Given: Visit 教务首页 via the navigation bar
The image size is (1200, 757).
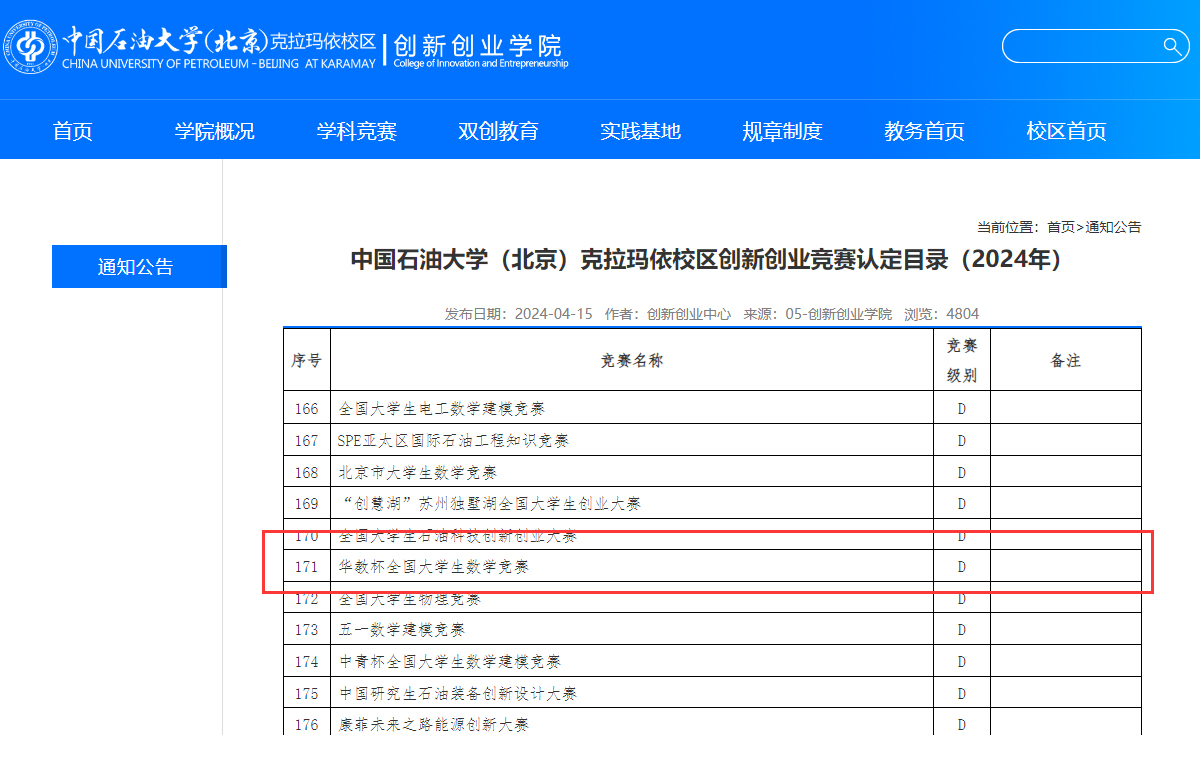Looking at the screenshot, I should 923,130.
